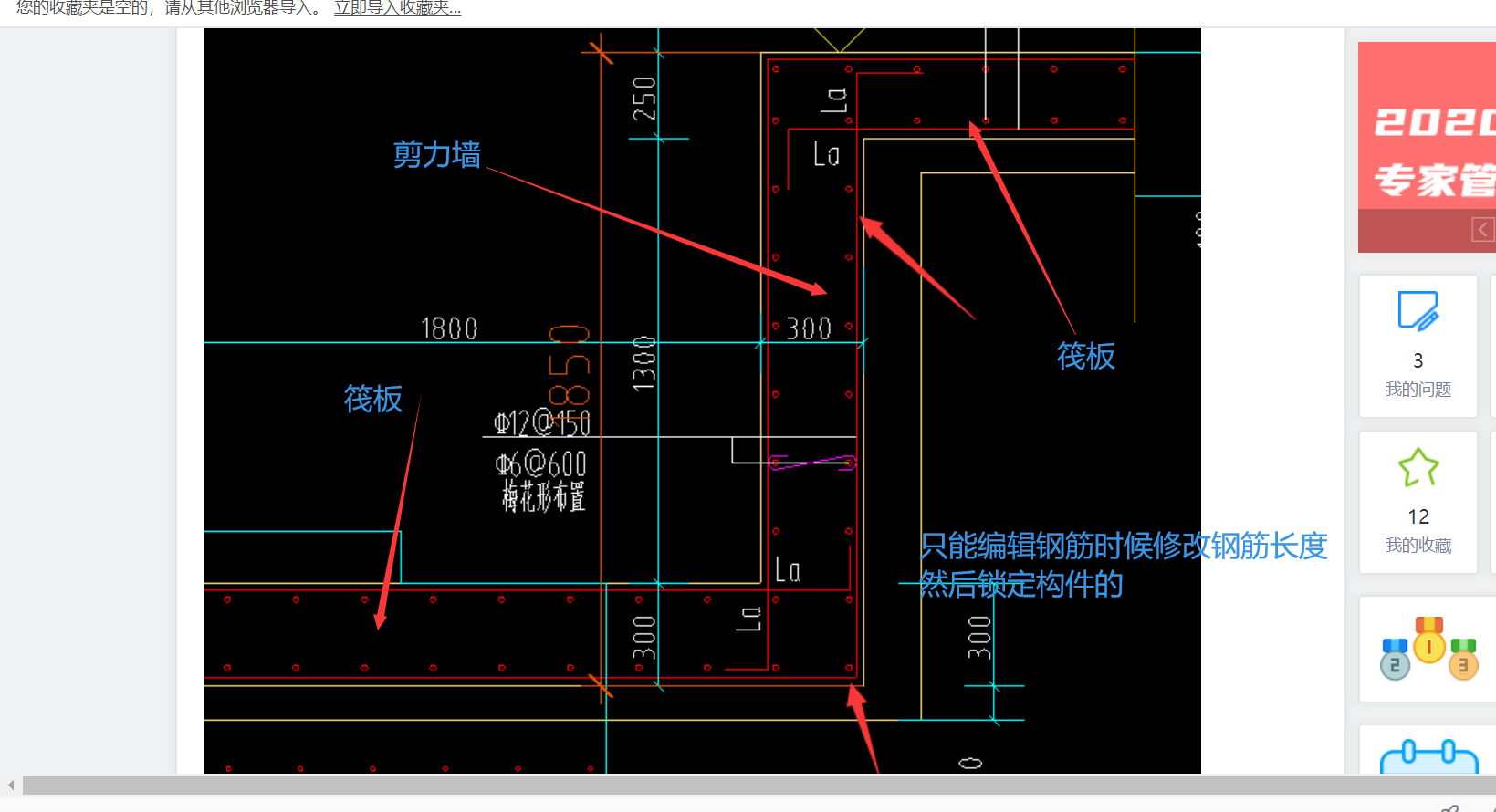The image size is (1496, 812).
Task: Open the medals ranking icon
Action: point(1428,649)
